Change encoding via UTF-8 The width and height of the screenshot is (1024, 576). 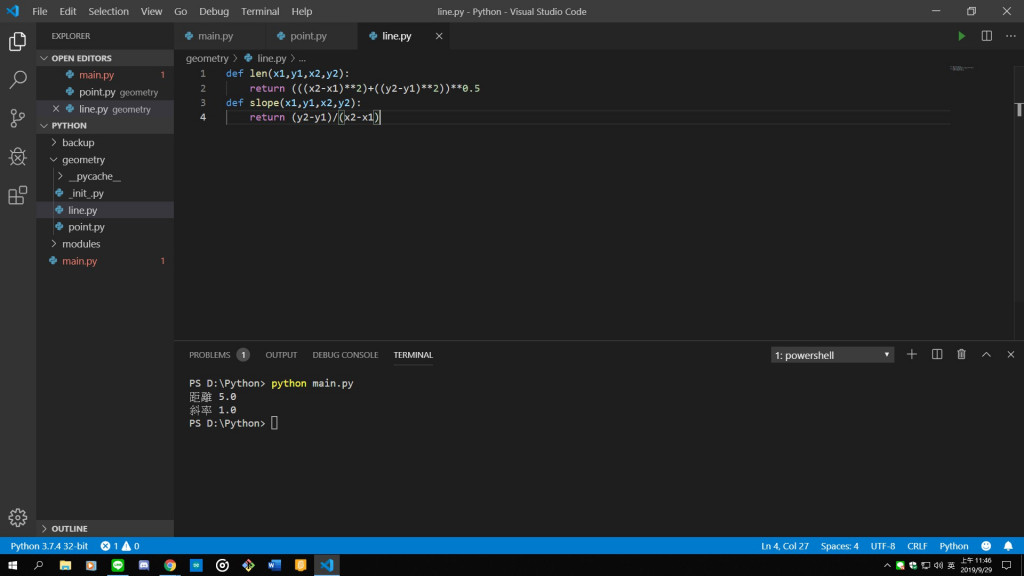click(883, 546)
